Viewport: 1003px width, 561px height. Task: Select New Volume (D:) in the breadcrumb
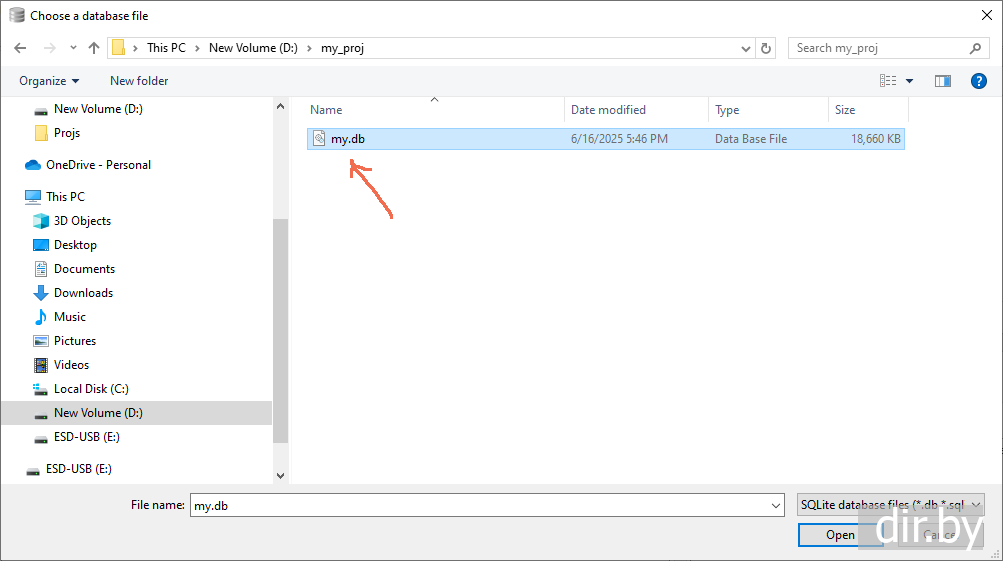point(253,48)
